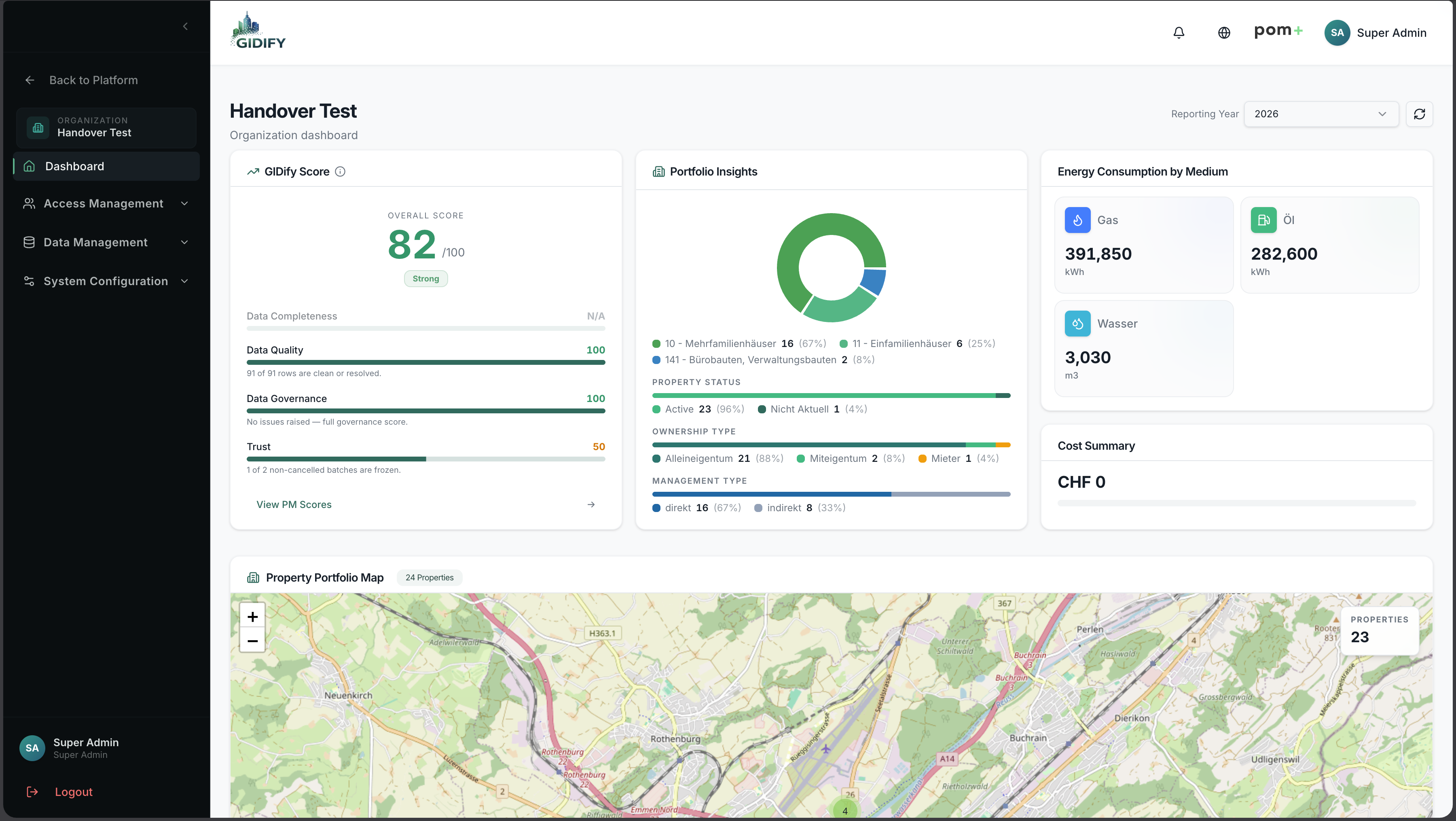Screen dimensions: 1456x821
Task: Click the Strong score badge
Action: coord(425,279)
